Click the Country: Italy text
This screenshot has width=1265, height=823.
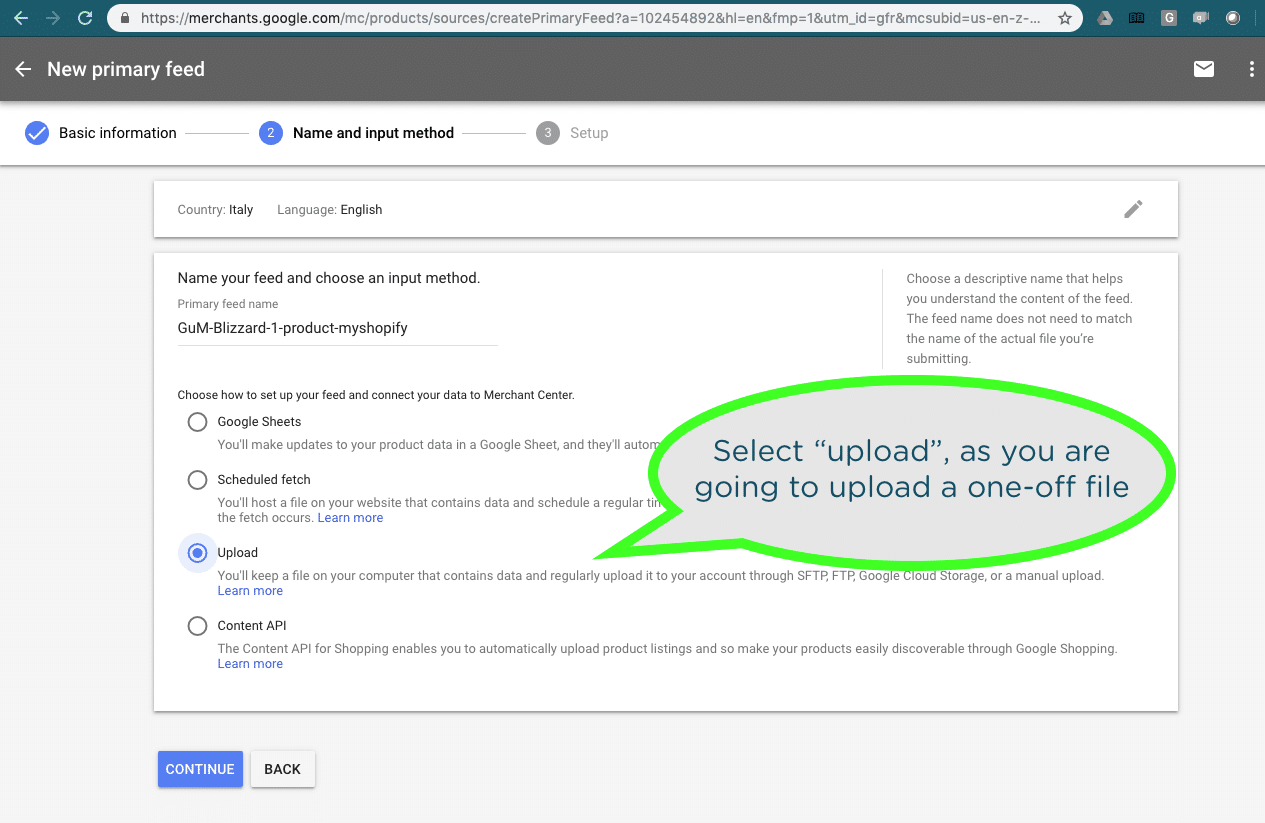coord(215,210)
